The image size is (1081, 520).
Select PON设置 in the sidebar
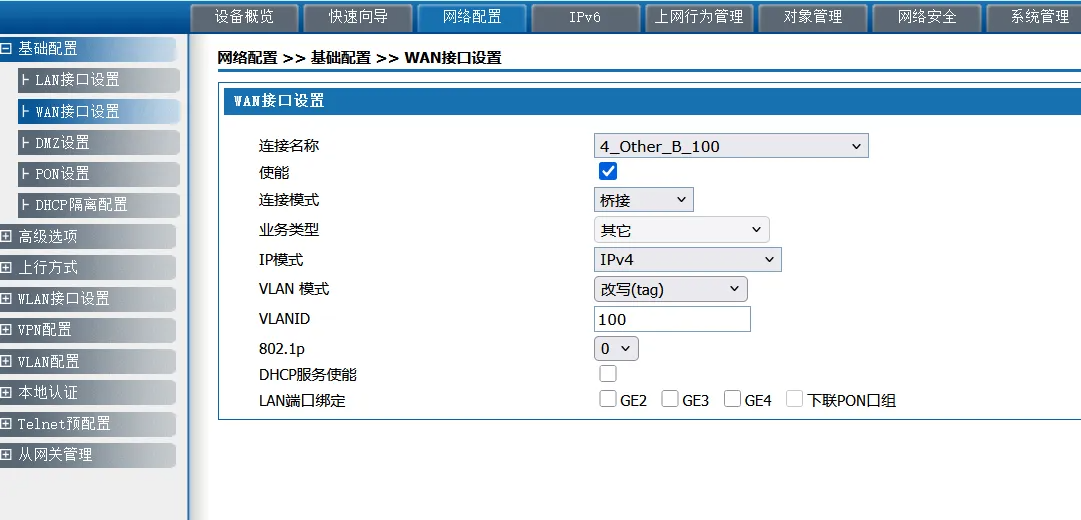99,174
